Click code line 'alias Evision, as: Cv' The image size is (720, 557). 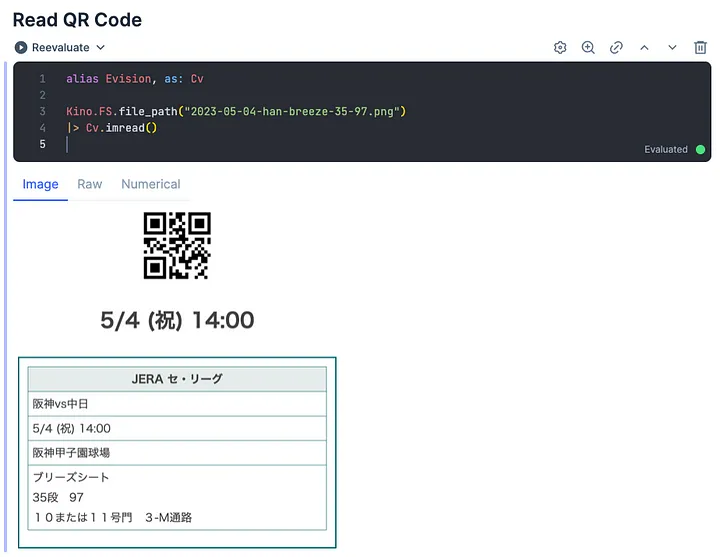135,79
